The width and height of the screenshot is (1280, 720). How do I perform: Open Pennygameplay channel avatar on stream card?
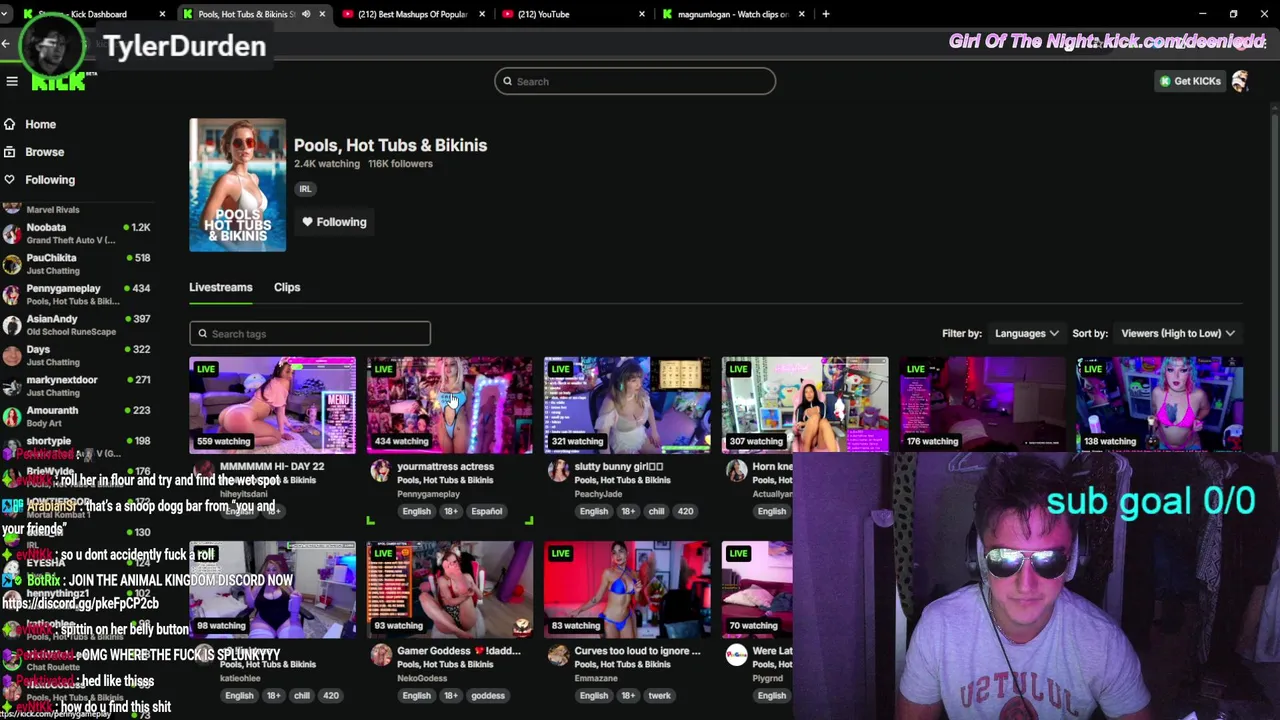(x=380, y=471)
